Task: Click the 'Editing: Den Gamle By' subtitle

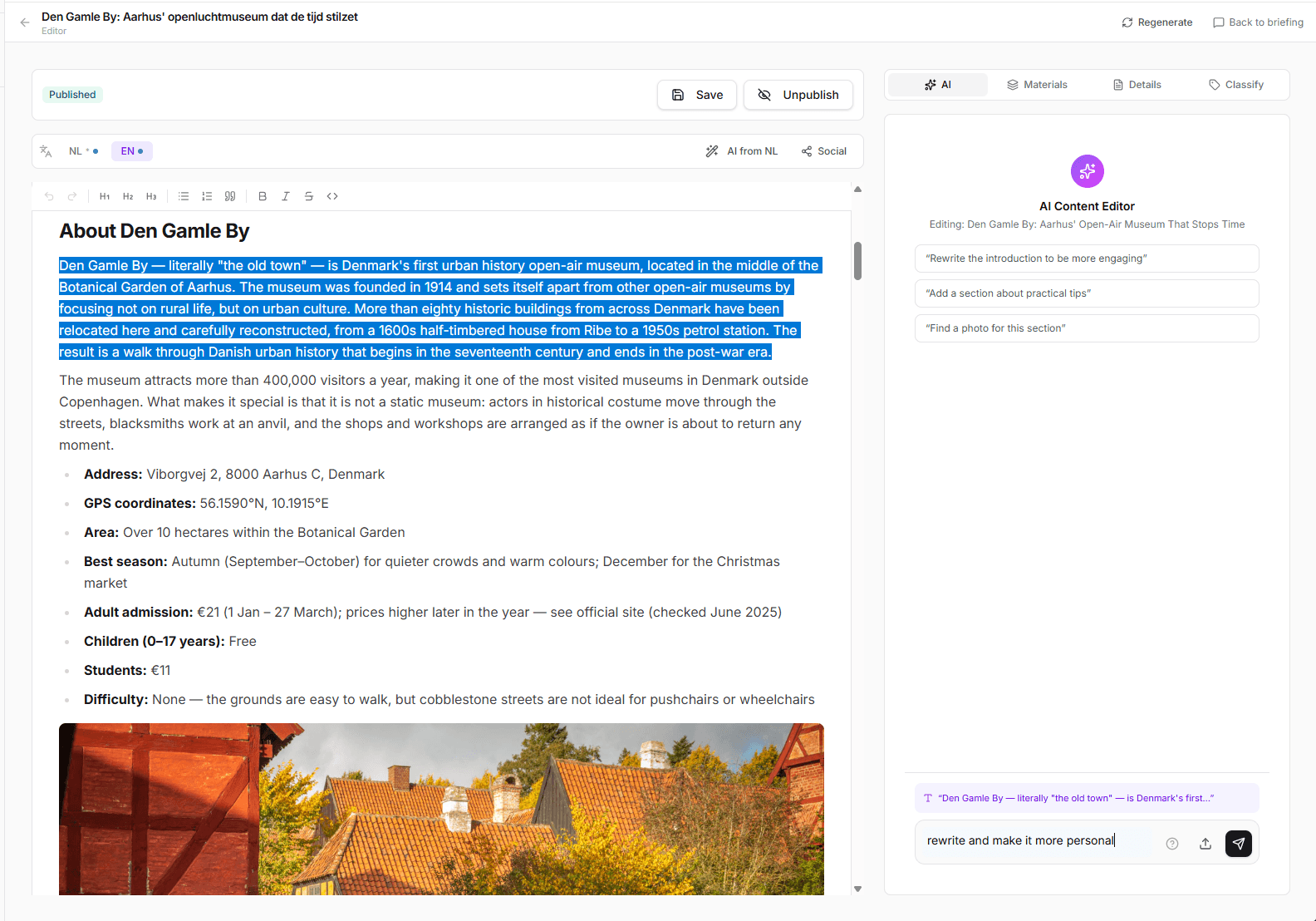Action: tap(1087, 224)
